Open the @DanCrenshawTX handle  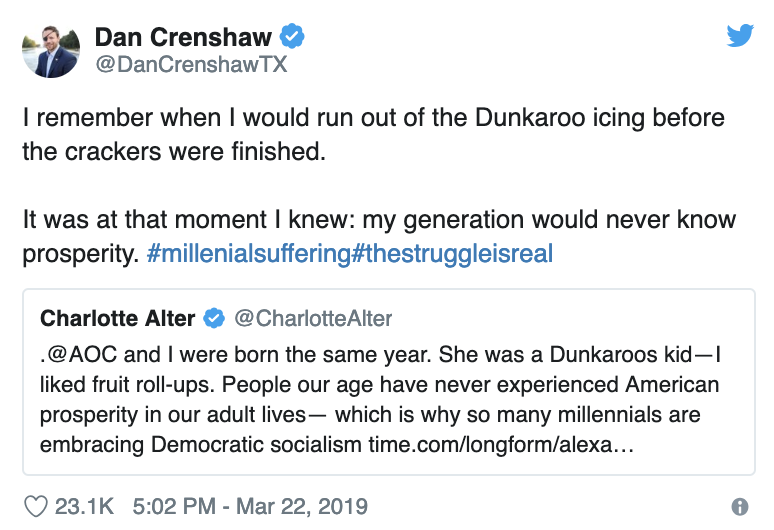coord(191,65)
